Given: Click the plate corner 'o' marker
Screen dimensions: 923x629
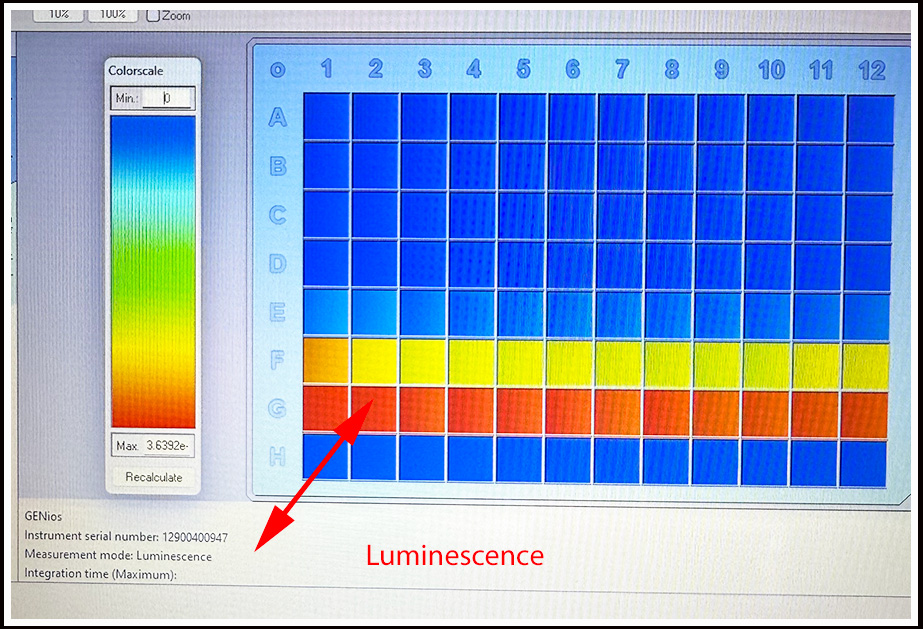Looking at the screenshot, I should [277, 70].
